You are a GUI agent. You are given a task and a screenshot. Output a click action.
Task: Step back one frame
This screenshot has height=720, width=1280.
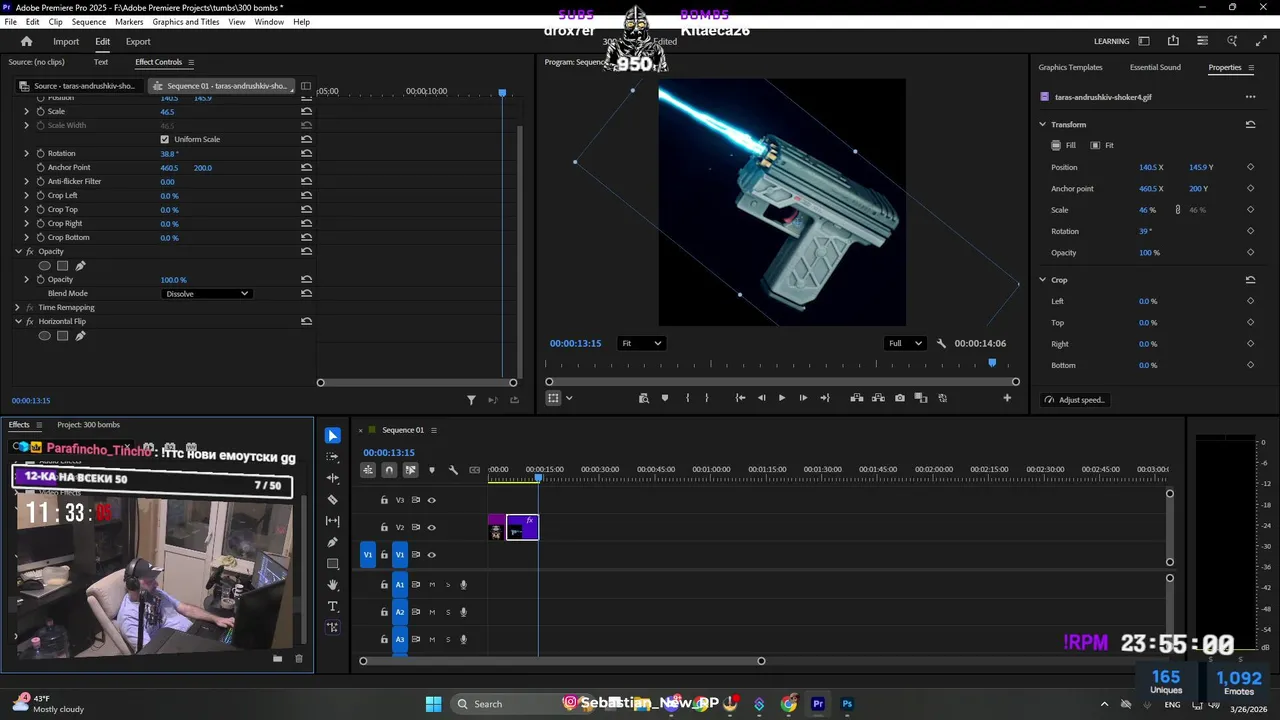point(761,398)
